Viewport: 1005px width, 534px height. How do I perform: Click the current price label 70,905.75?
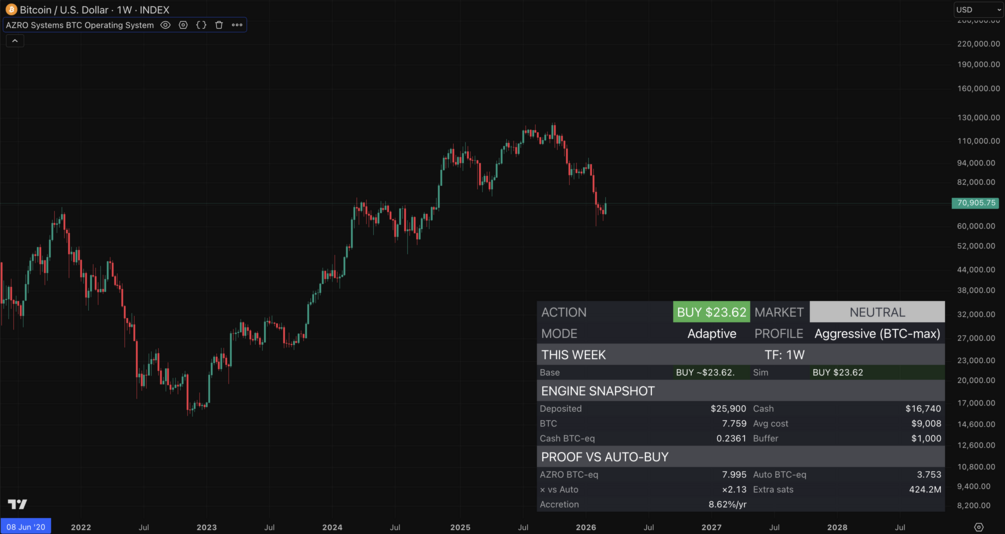click(976, 203)
